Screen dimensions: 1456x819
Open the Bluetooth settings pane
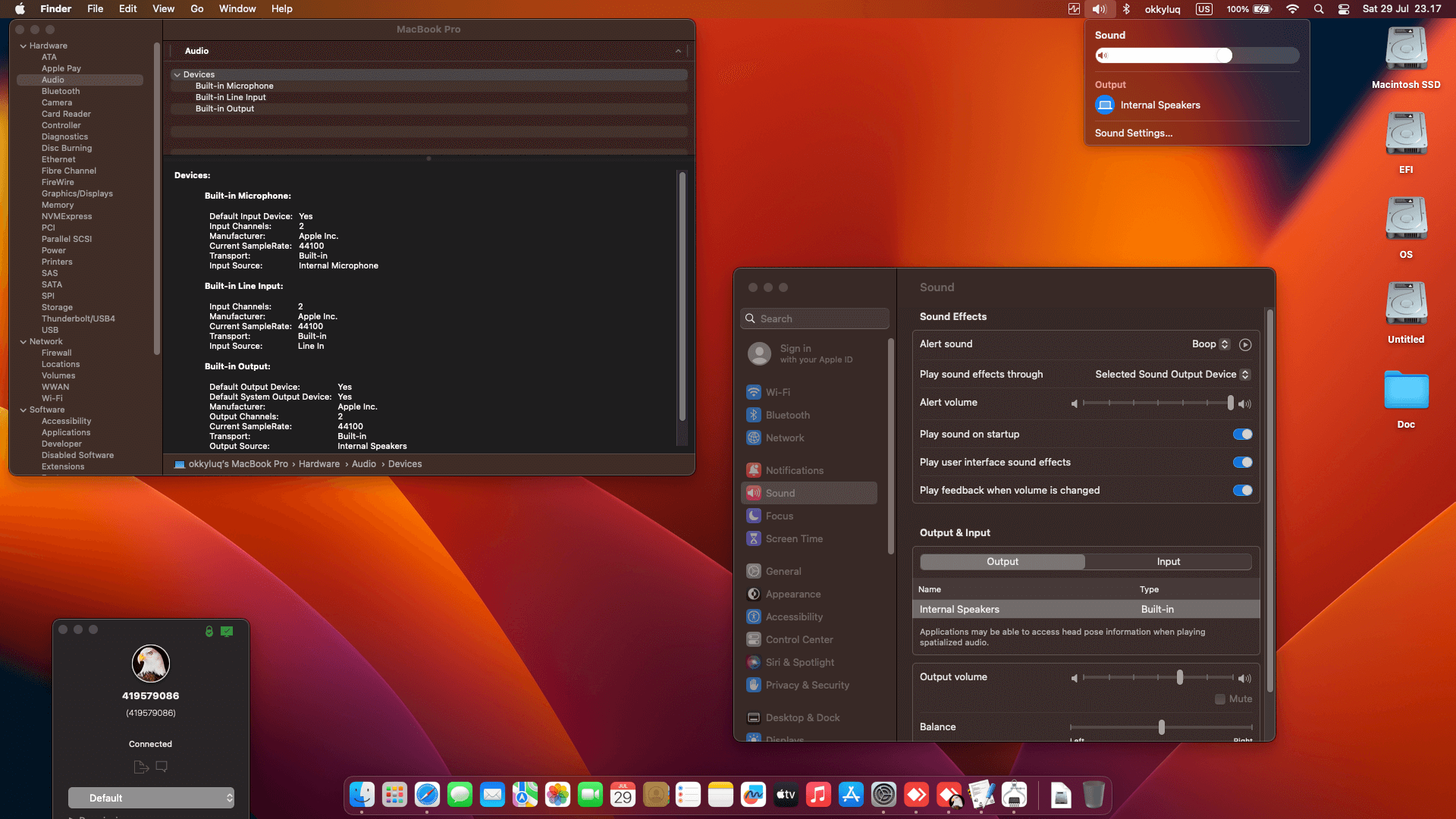click(x=787, y=415)
